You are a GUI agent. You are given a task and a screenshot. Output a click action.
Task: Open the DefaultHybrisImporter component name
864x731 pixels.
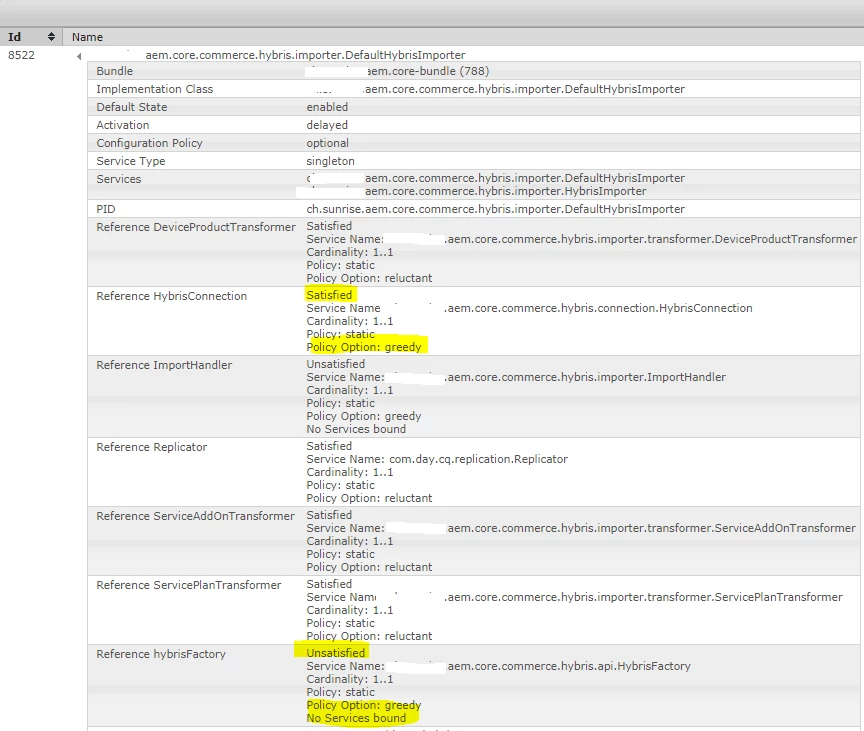click(x=305, y=55)
